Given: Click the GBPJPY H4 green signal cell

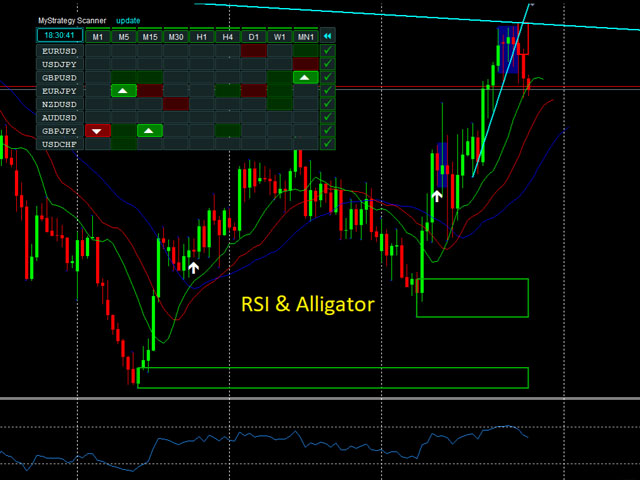Looking at the screenshot, I should click(x=228, y=131).
